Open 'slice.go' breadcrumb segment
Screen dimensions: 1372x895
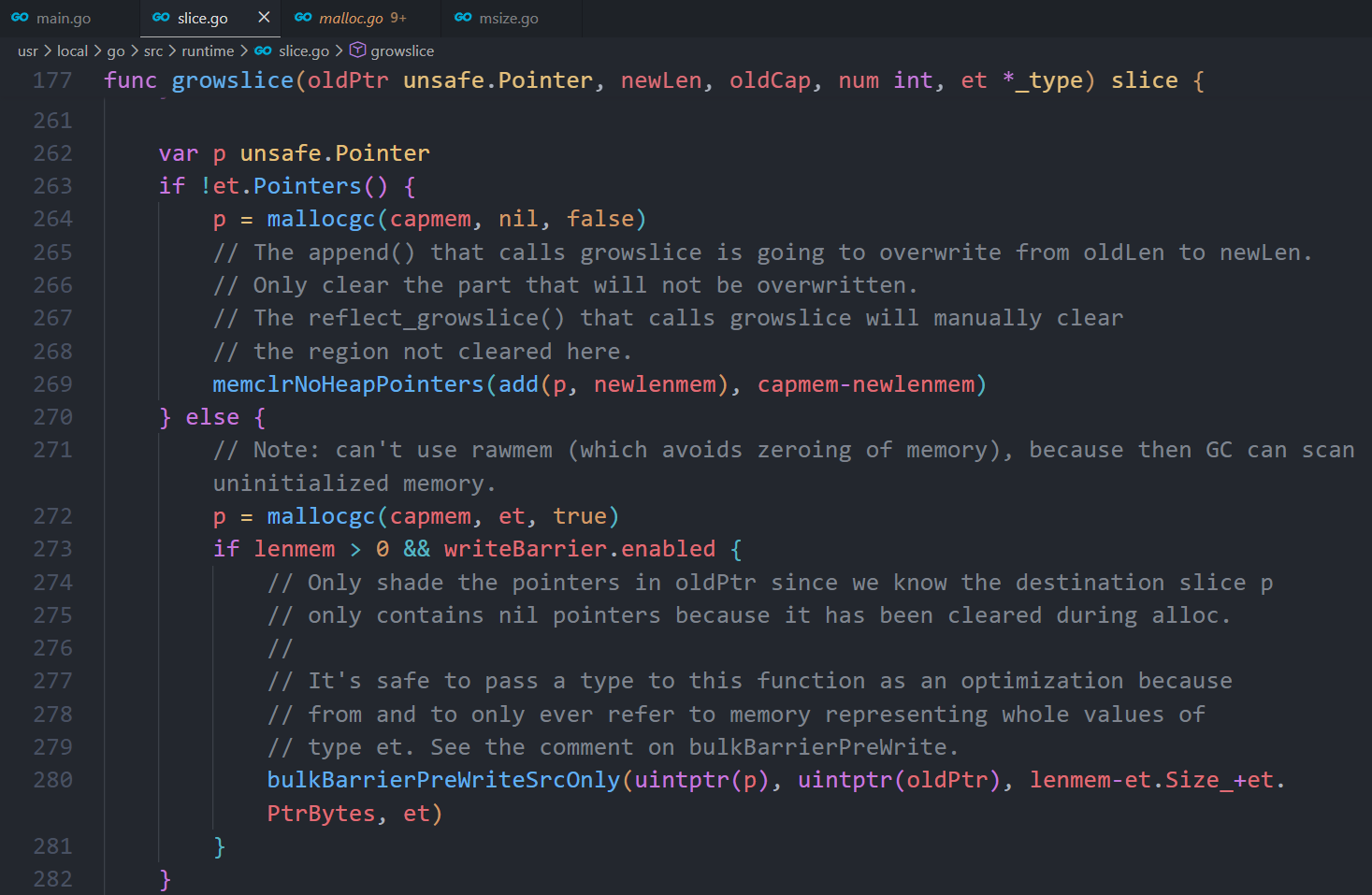(304, 51)
